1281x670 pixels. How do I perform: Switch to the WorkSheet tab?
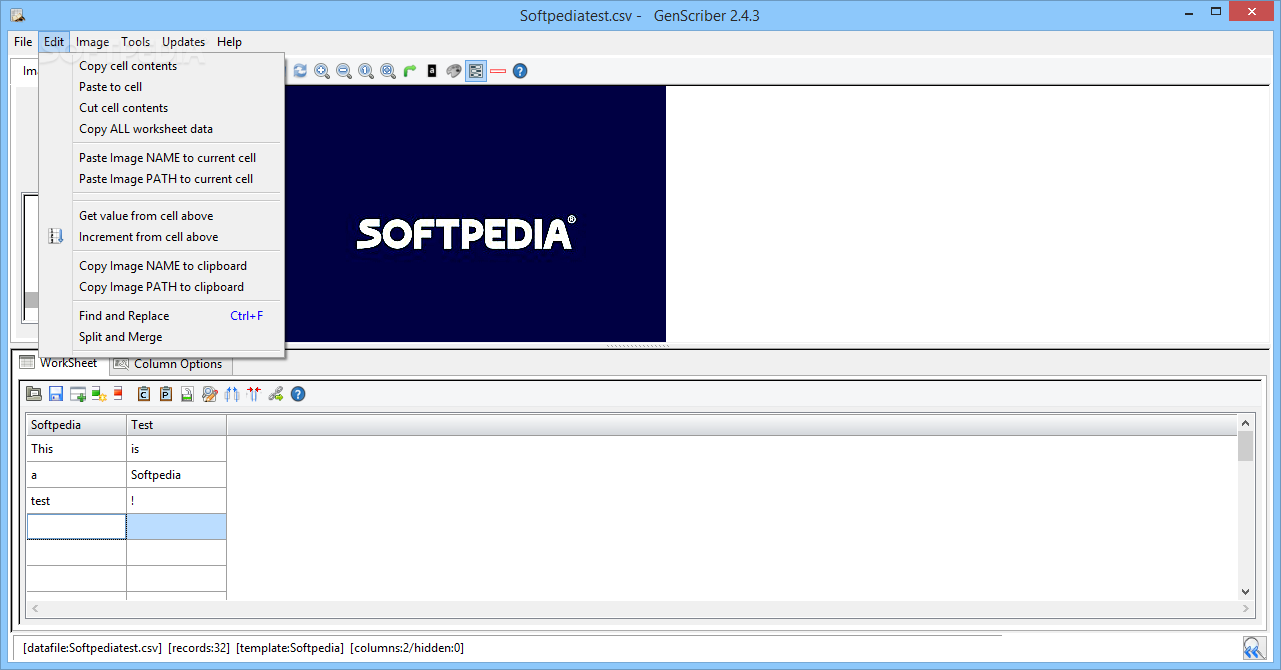click(59, 363)
